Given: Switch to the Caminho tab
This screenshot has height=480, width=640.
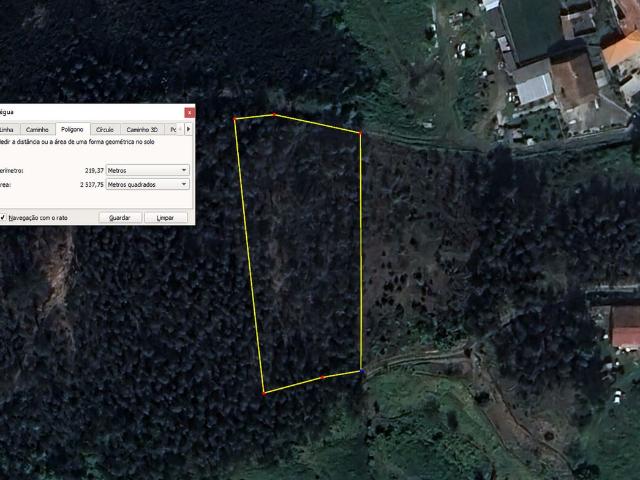Looking at the screenshot, I should (37, 129).
